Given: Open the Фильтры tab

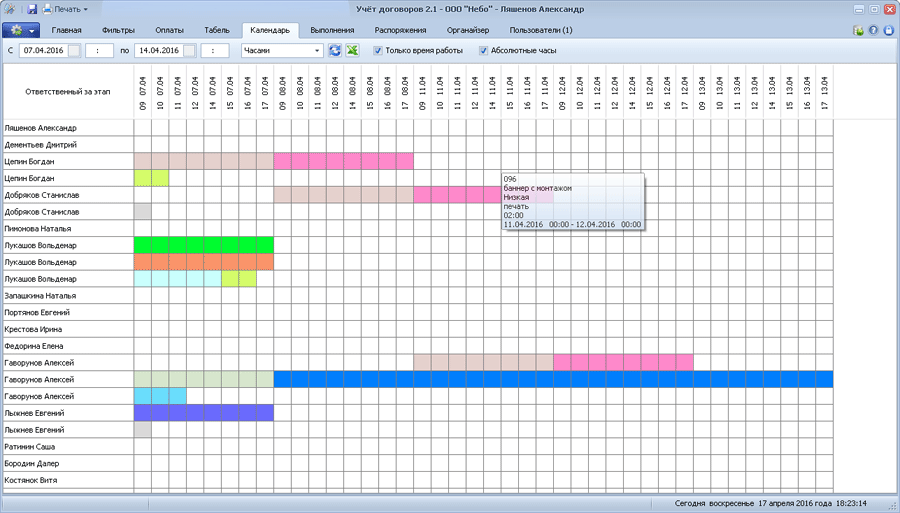Looking at the screenshot, I should click(118, 30).
